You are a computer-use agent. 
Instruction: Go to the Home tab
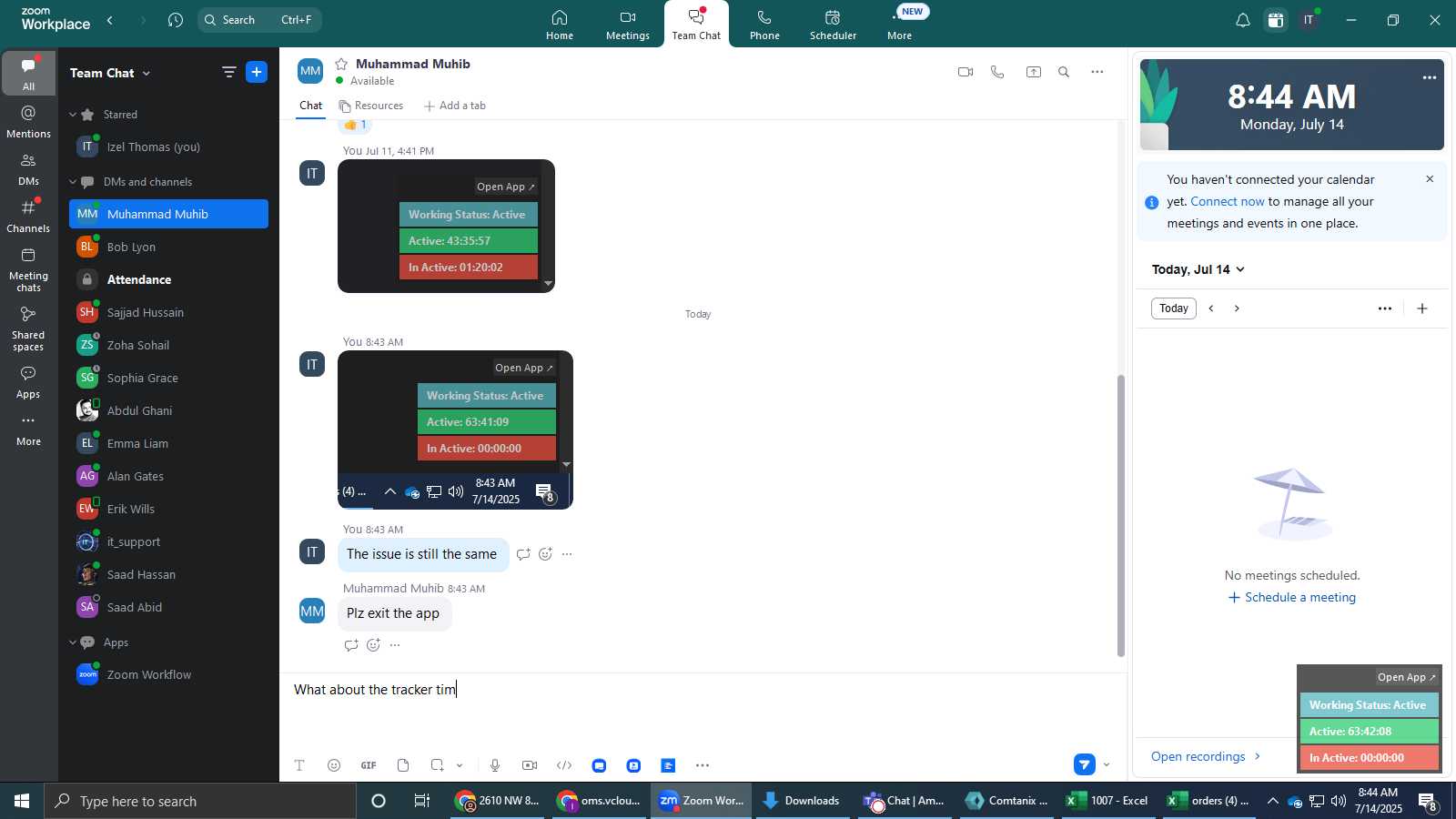pos(560,25)
